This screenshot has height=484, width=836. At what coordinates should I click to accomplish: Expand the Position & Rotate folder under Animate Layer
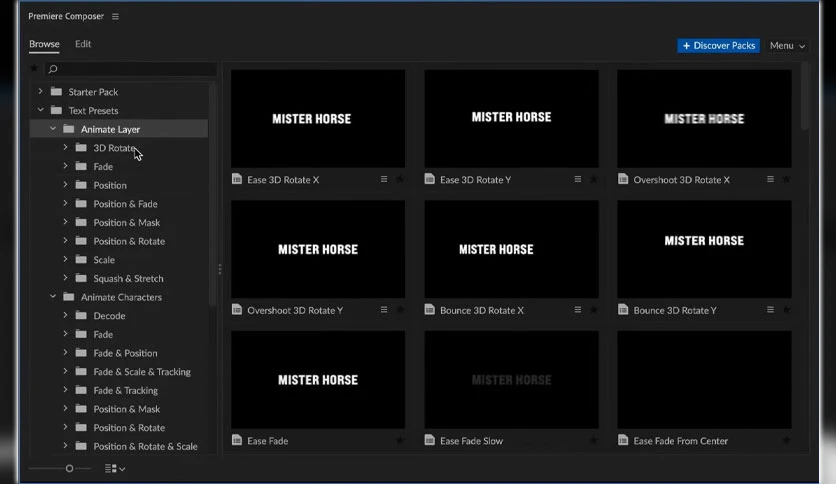[x=65, y=240]
